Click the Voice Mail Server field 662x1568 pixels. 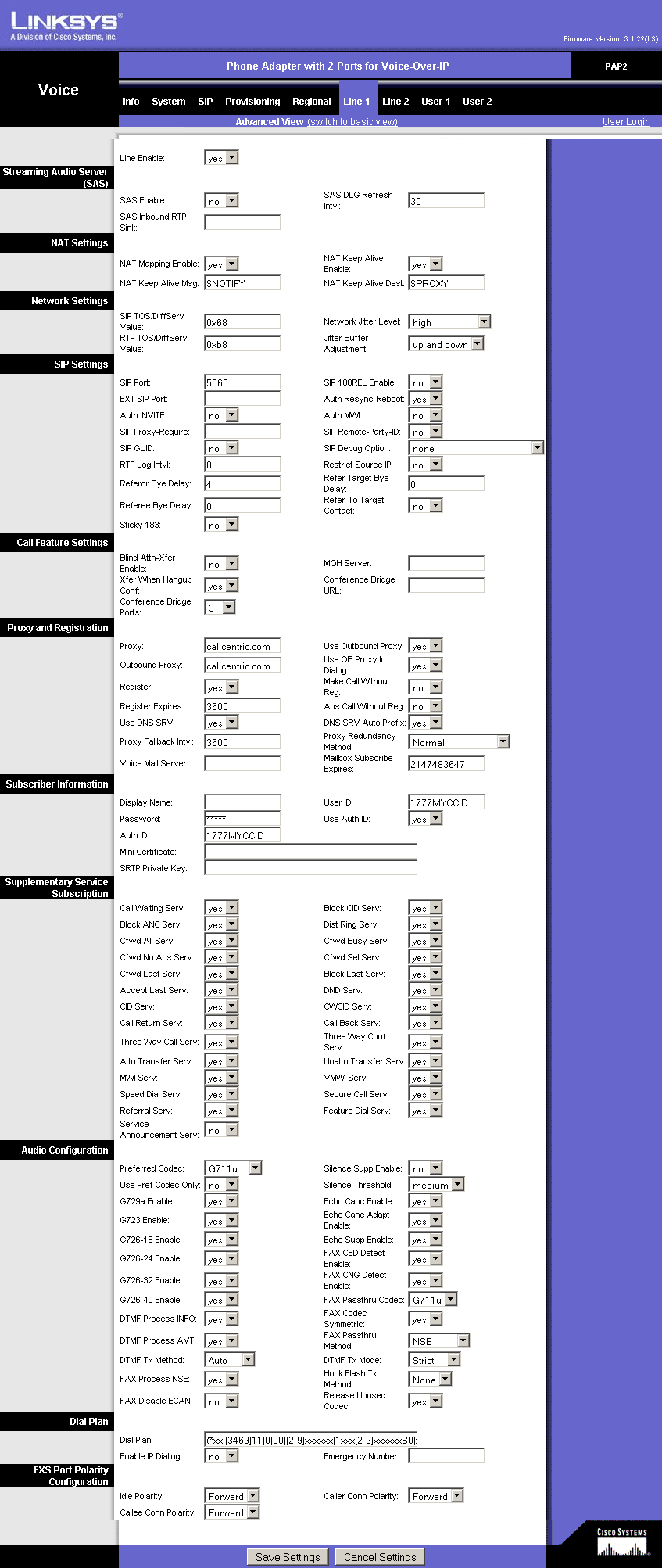242,763
